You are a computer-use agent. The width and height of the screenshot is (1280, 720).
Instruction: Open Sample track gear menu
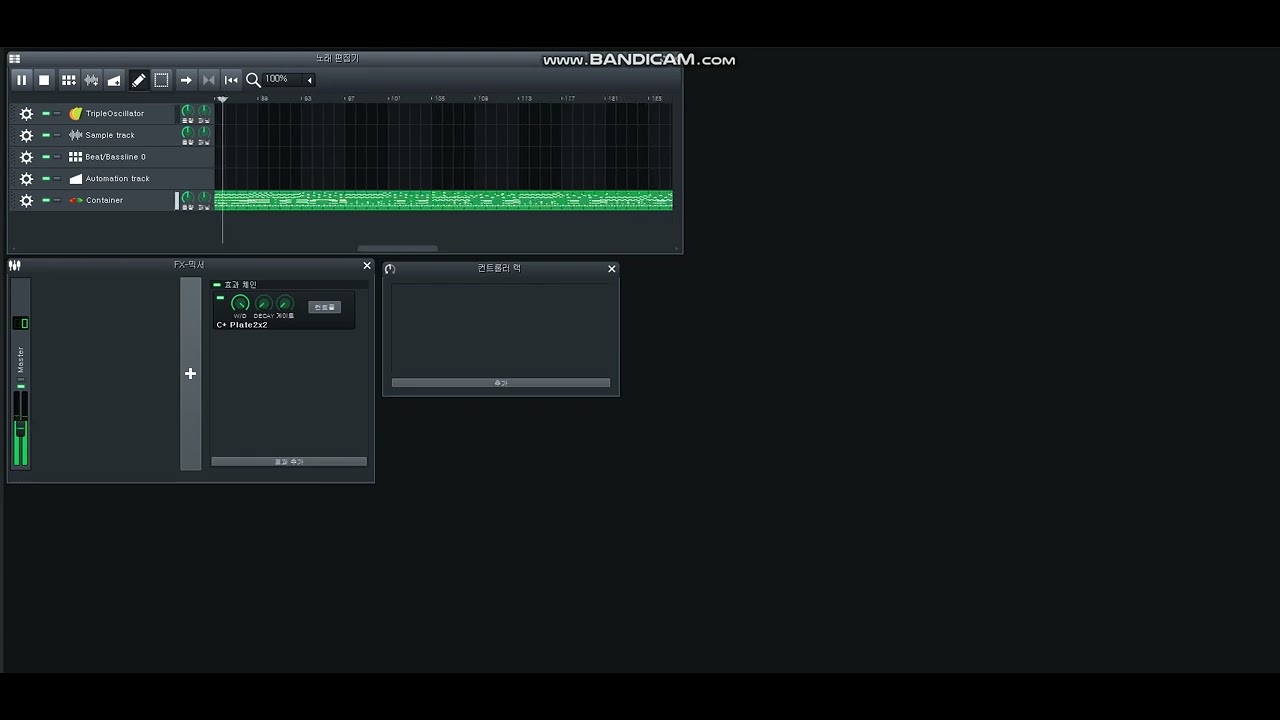tap(26, 135)
